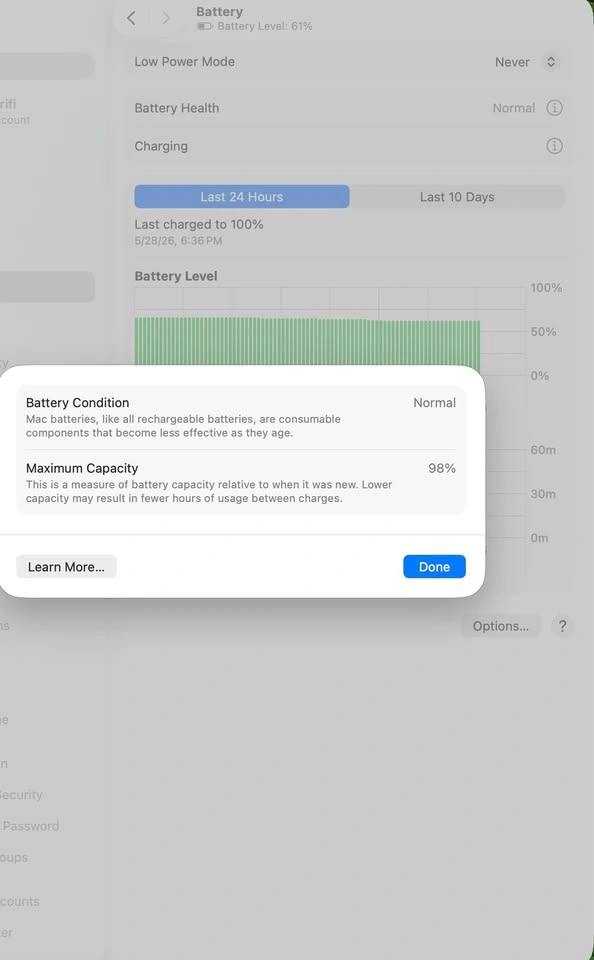Click the forward chevron in header
Image resolution: width=594 pixels, height=960 pixels.
(x=166, y=18)
